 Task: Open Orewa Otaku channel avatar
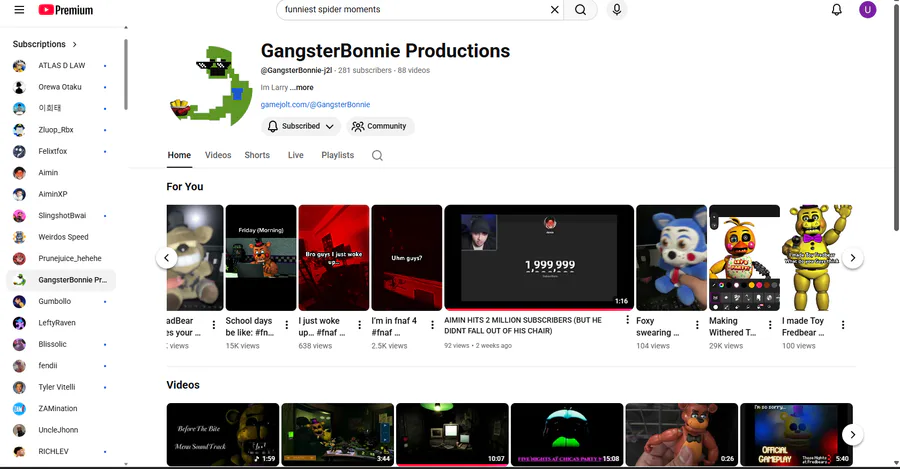point(20,87)
